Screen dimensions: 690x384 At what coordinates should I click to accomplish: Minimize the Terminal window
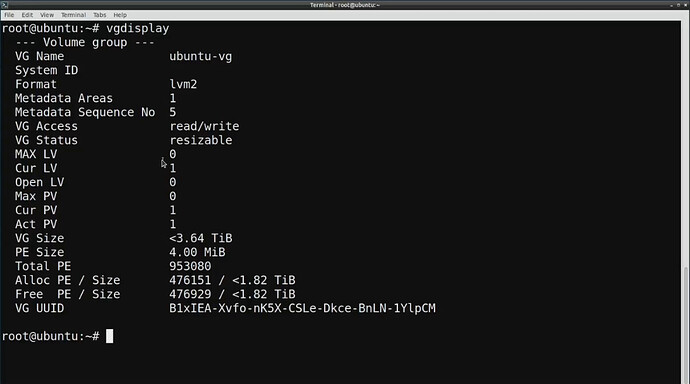click(x=672, y=5)
